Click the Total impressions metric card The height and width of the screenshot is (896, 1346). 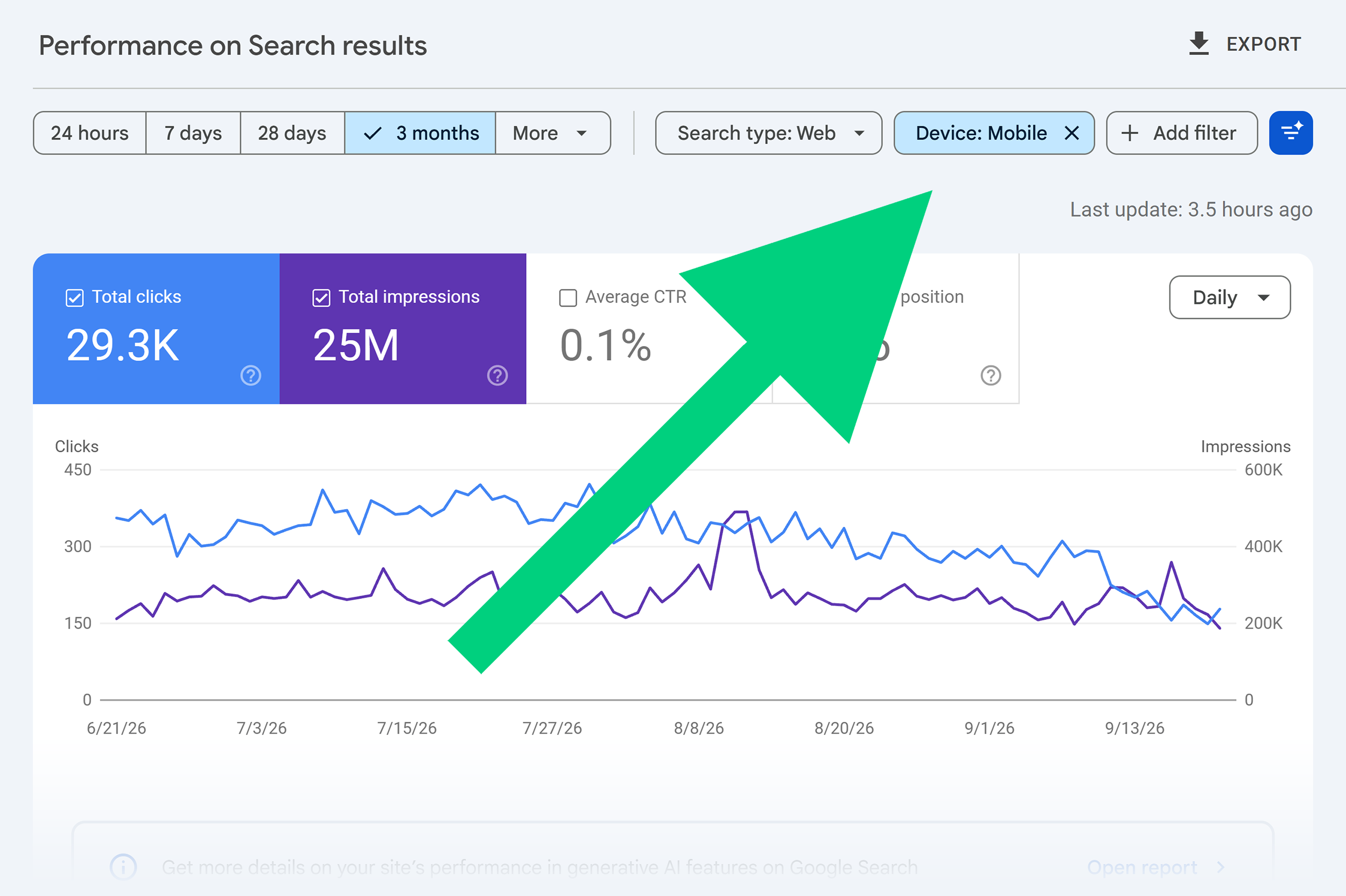[403, 329]
